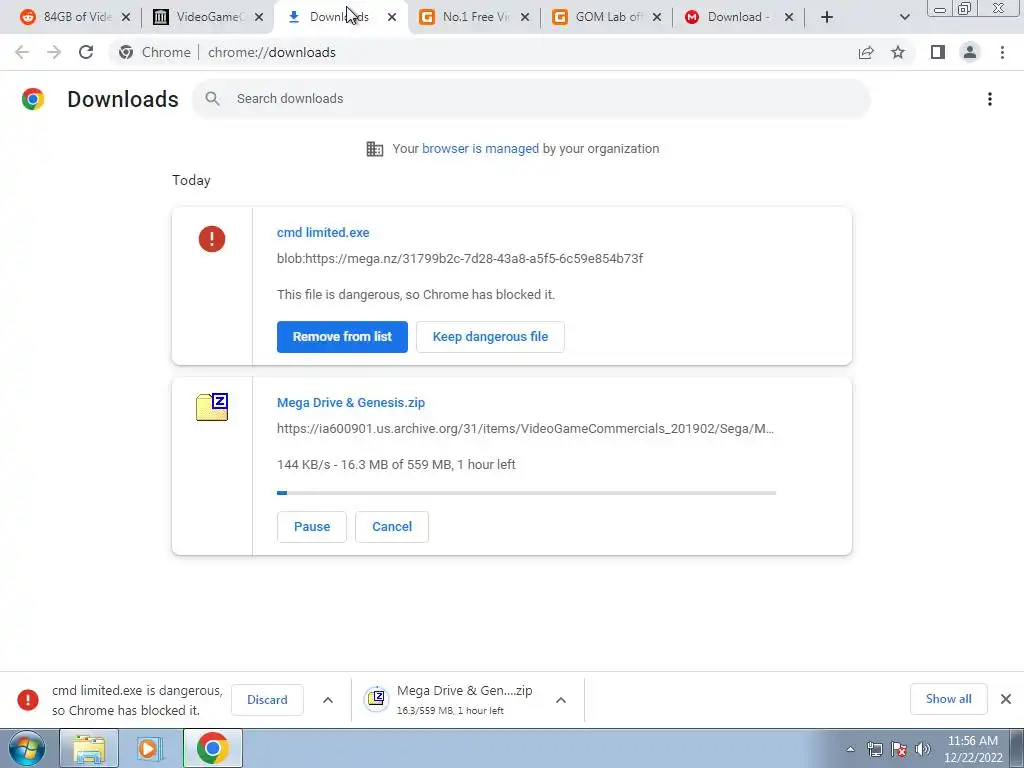Viewport: 1024px width, 768px height.
Task: Open the side panel icon
Action: (938, 52)
